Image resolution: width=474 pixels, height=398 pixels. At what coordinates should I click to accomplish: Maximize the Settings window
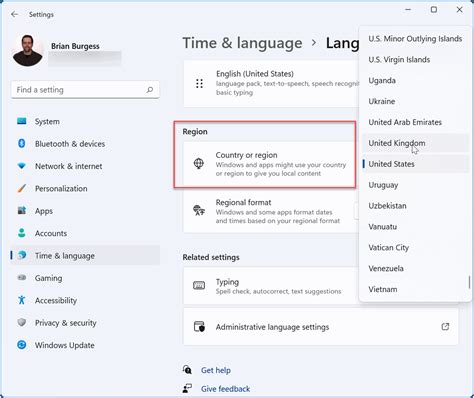[434, 10]
